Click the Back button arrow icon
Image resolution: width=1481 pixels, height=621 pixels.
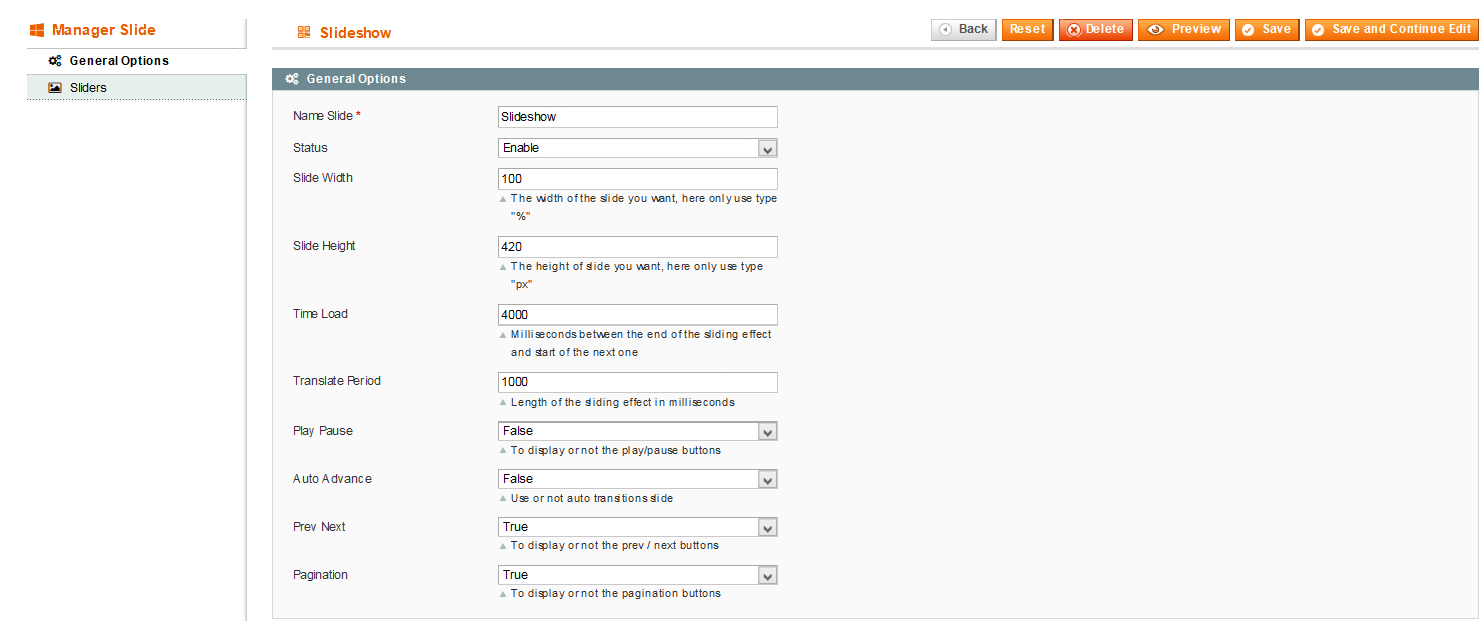[x=945, y=30]
